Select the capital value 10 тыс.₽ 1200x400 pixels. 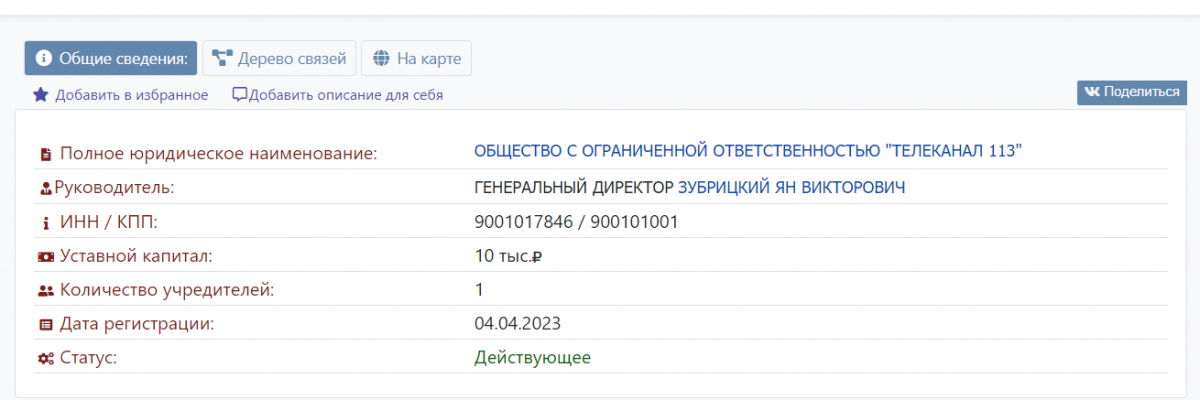[x=508, y=256]
